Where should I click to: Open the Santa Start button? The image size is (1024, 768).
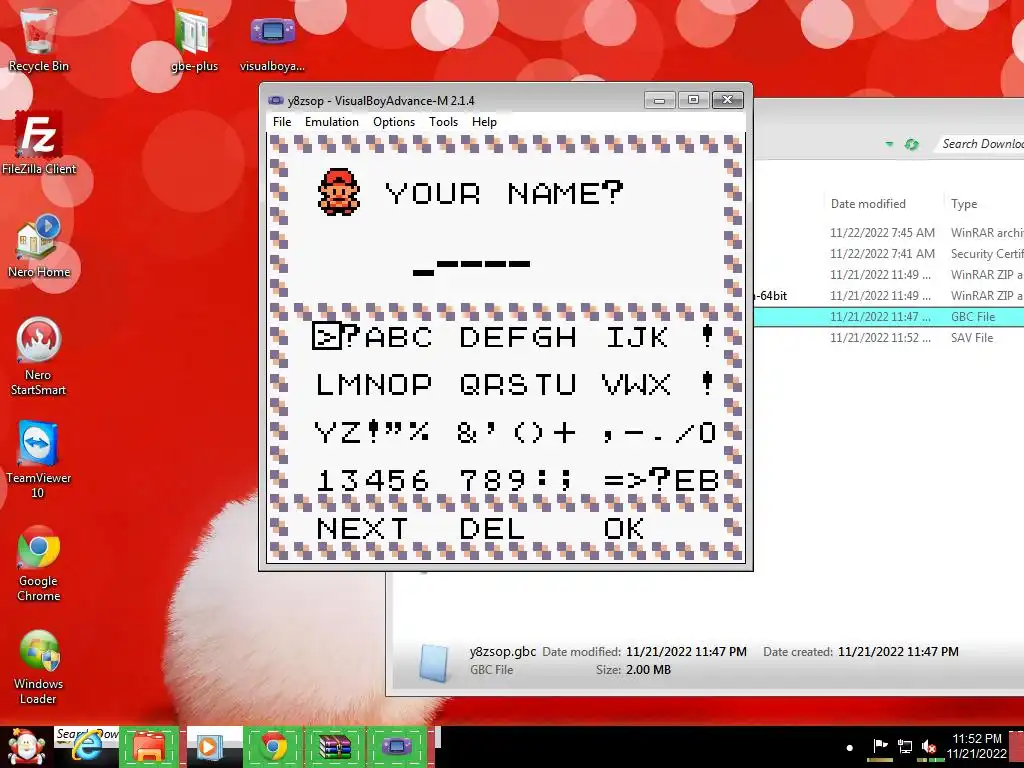pos(25,747)
